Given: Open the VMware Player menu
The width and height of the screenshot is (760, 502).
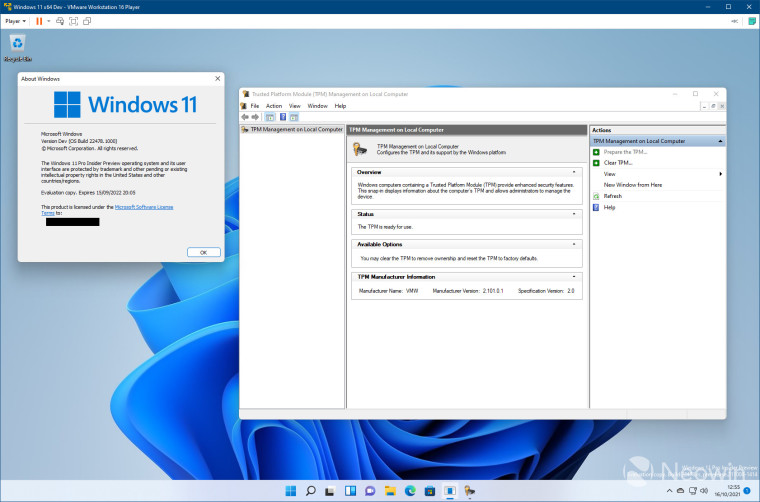Looking at the screenshot, I should (x=16, y=21).
